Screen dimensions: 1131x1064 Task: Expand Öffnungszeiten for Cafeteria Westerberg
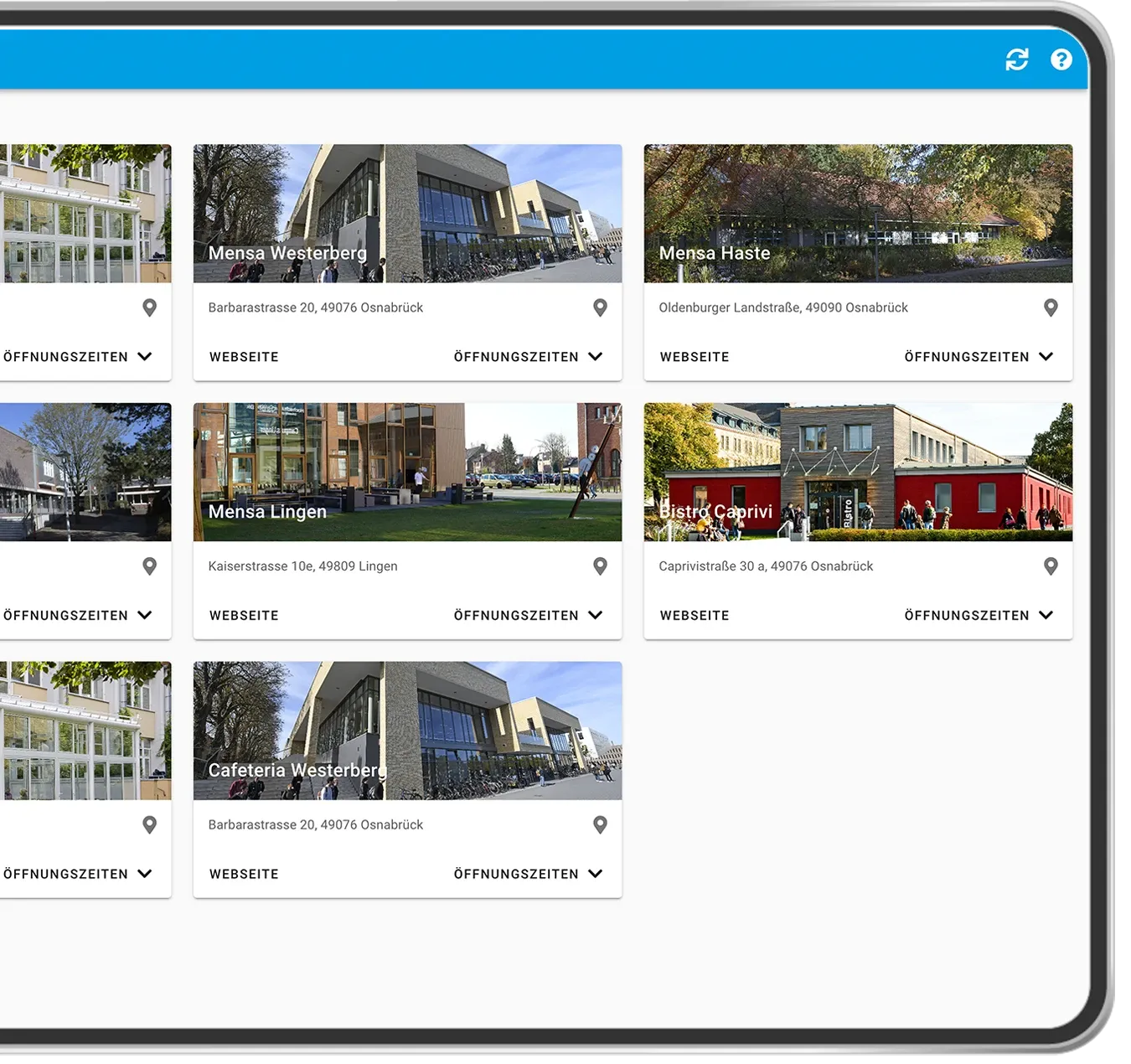coord(529,874)
